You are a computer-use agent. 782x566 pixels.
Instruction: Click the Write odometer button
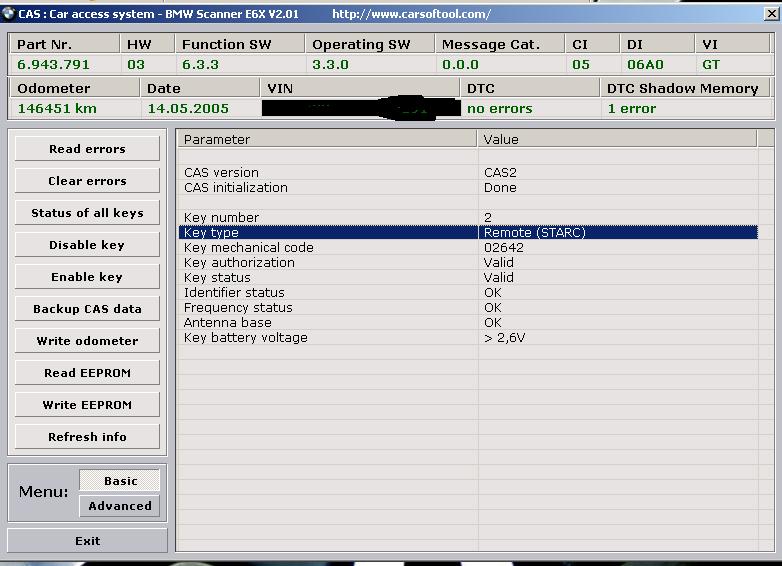(87, 341)
